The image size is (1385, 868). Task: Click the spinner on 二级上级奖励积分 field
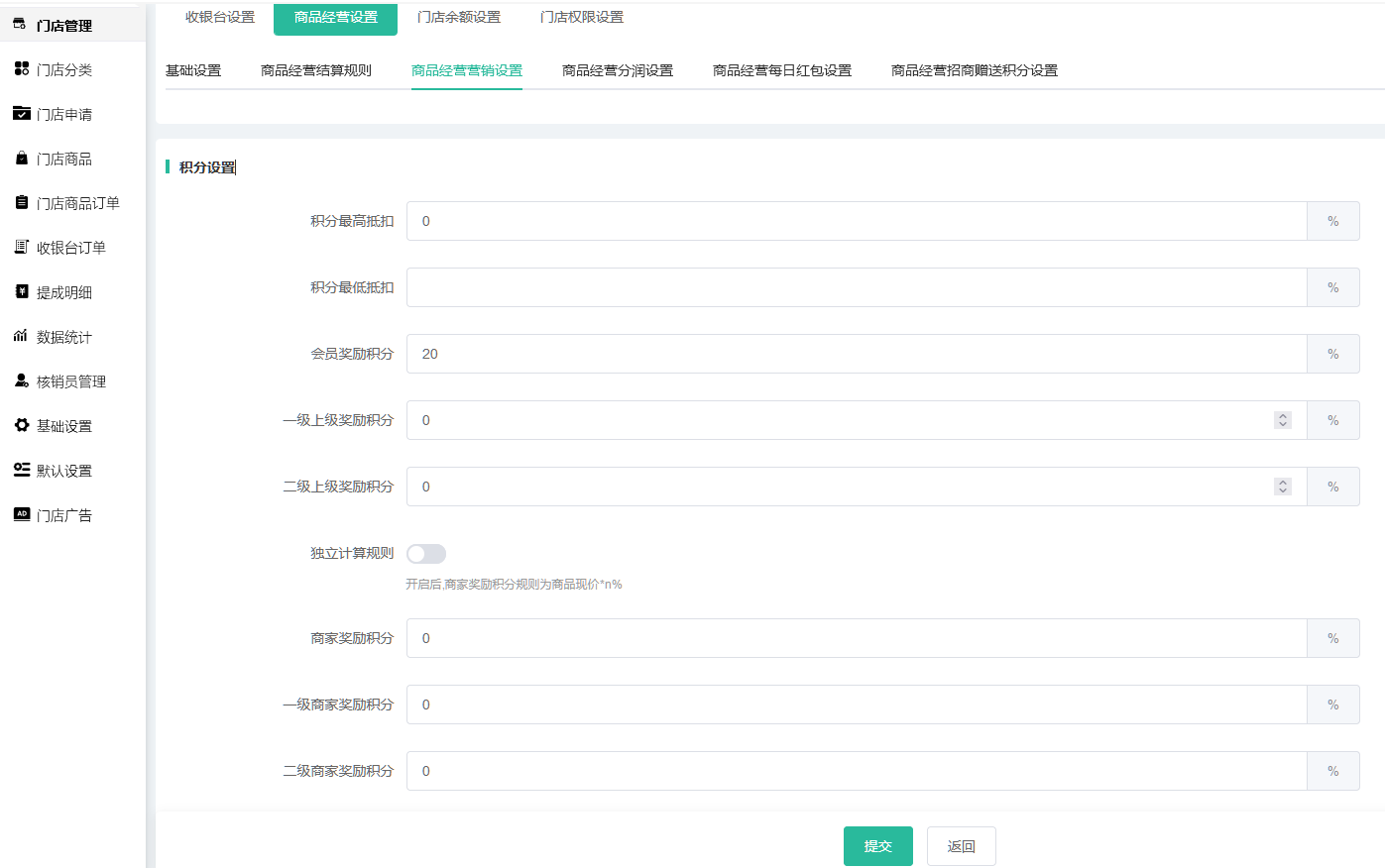[1283, 487]
